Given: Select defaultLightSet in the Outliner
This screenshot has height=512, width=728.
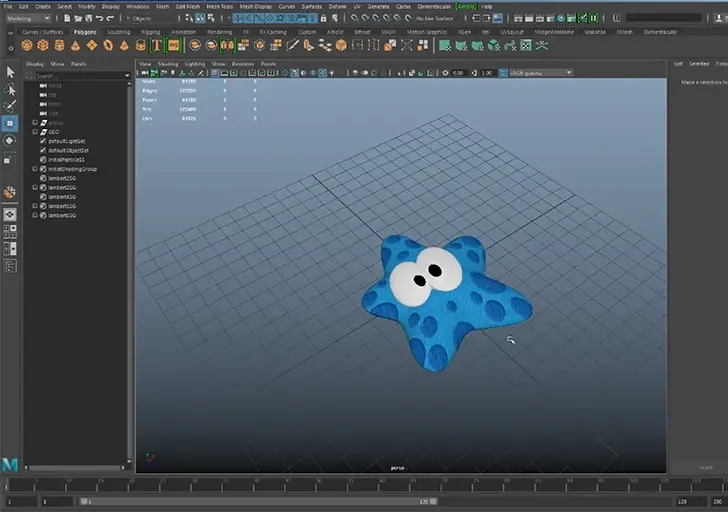Looking at the screenshot, I should [67, 141].
